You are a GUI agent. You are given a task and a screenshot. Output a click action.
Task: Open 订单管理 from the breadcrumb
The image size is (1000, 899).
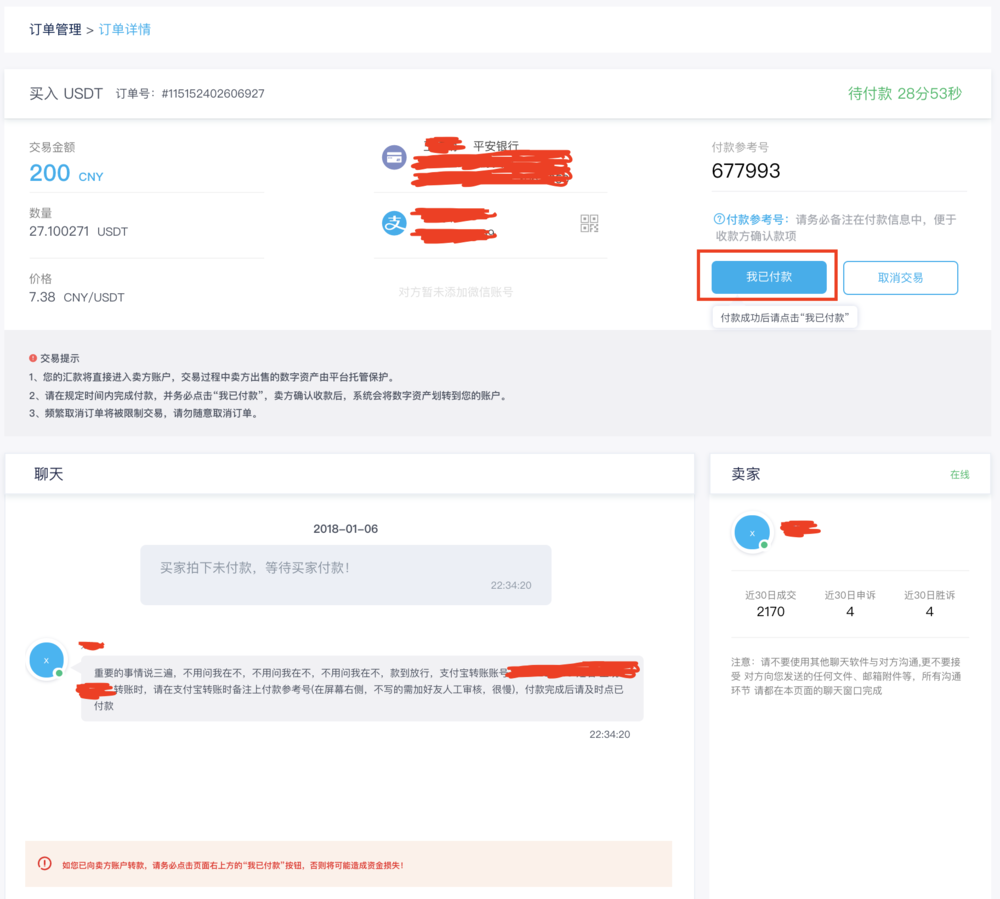coord(55,30)
